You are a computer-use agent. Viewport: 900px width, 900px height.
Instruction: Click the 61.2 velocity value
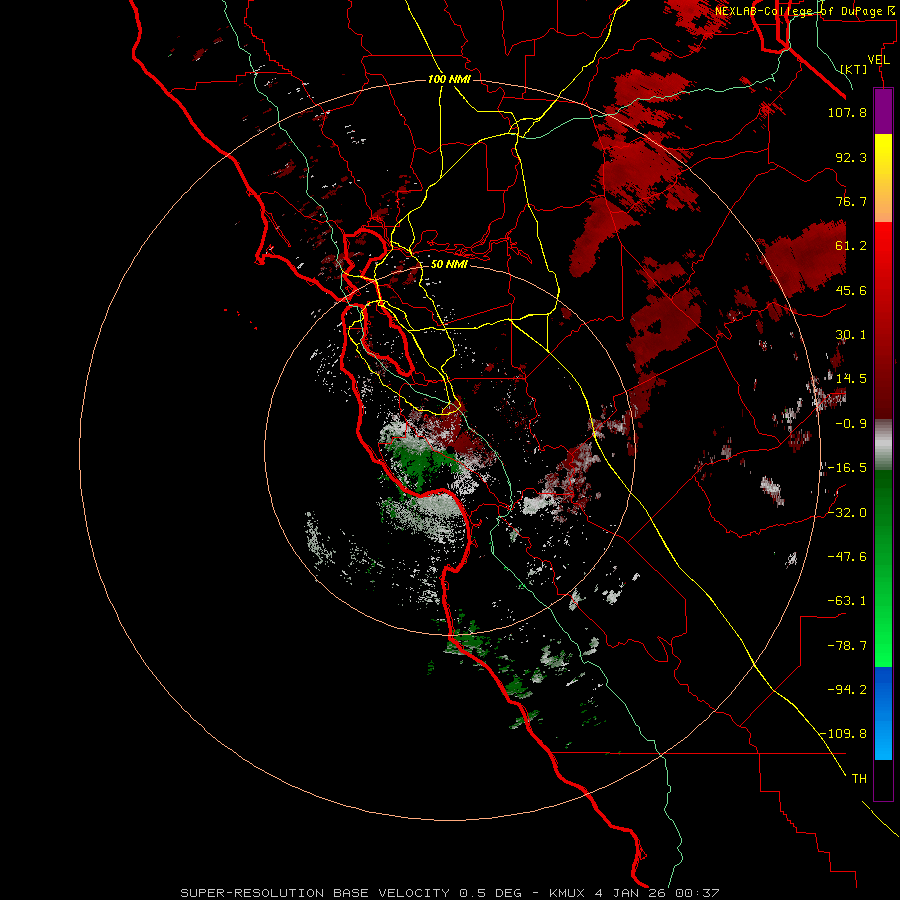coord(851,246)
